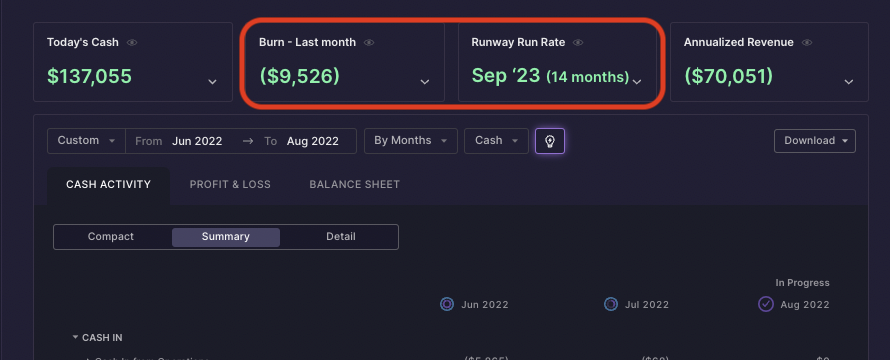Expand the Today's Cash card chevron
Viewport: 890px width, 360px height.
coord(212,82)
